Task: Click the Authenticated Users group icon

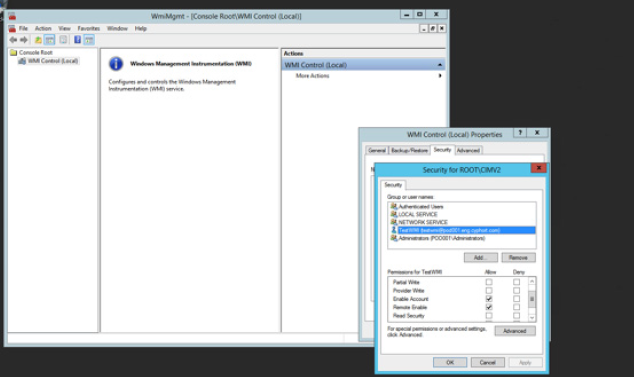Action: [x=393, y=206]
